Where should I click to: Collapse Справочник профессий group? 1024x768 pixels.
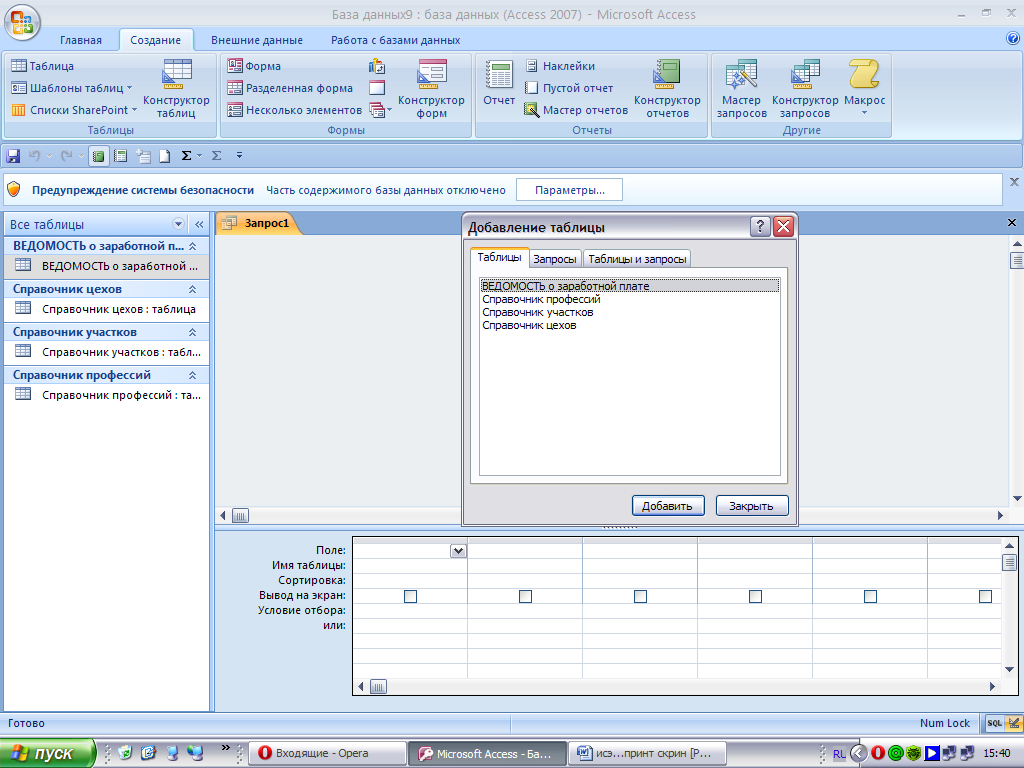tap(193, 376)
